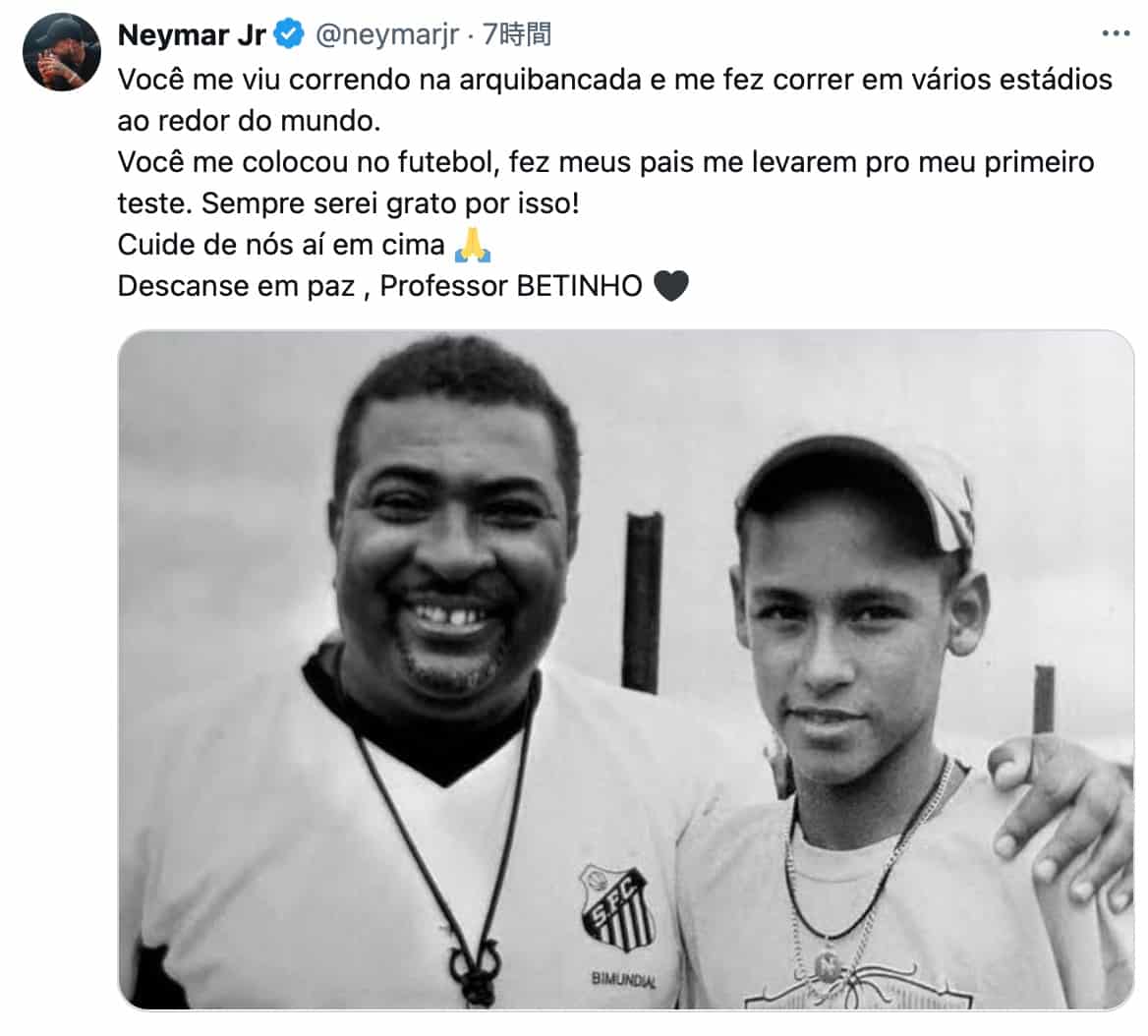This screenshot has height=1036, width=1148.
Task: Open the attached black-and-white photo
Action: (x=626, y=670)
